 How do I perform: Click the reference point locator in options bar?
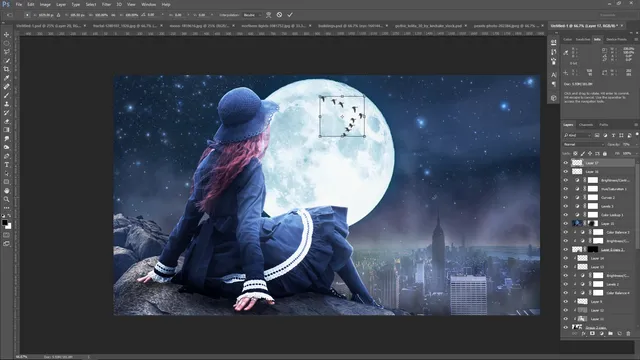(27, 15)
